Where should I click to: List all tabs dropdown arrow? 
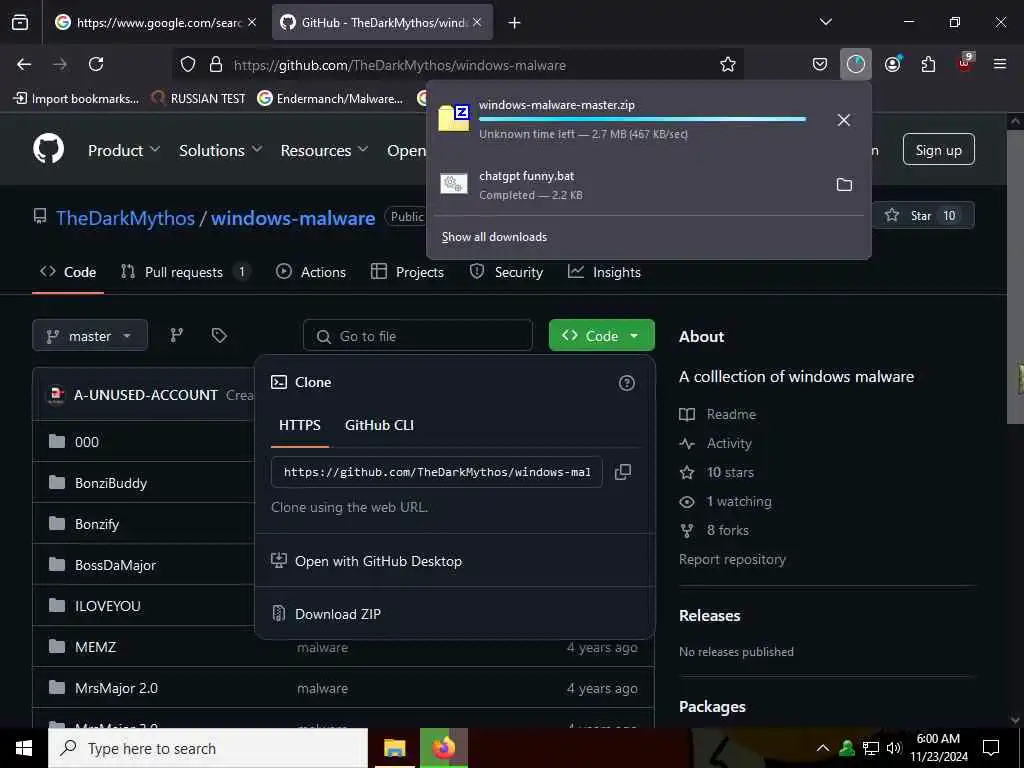pos(826,22)
